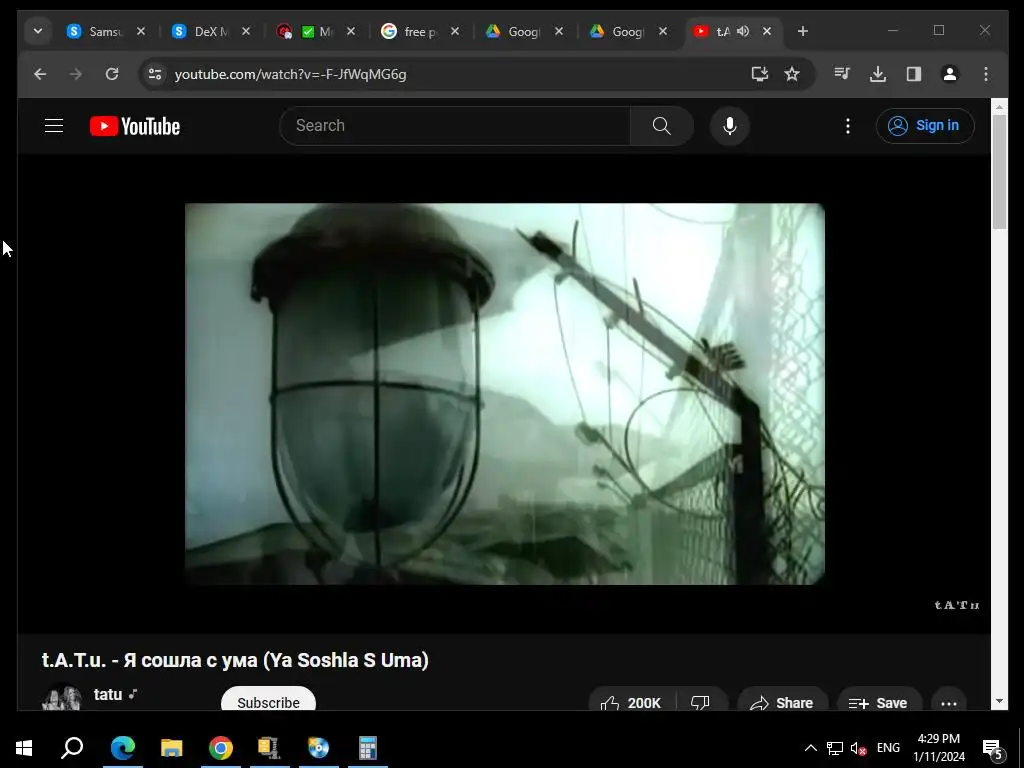Screen dimensions: 1024x768
Task: Open Chrome media controls icon
Action: [x=842, y=74]
